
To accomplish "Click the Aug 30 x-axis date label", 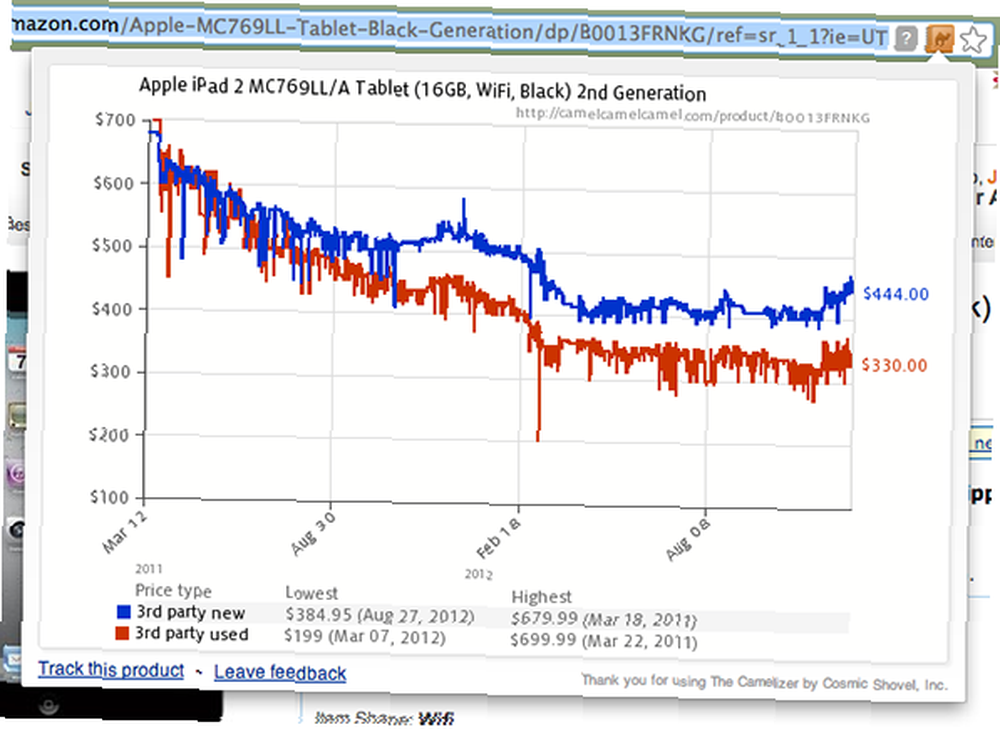I will pyautogui.click(x=312, y=534).
